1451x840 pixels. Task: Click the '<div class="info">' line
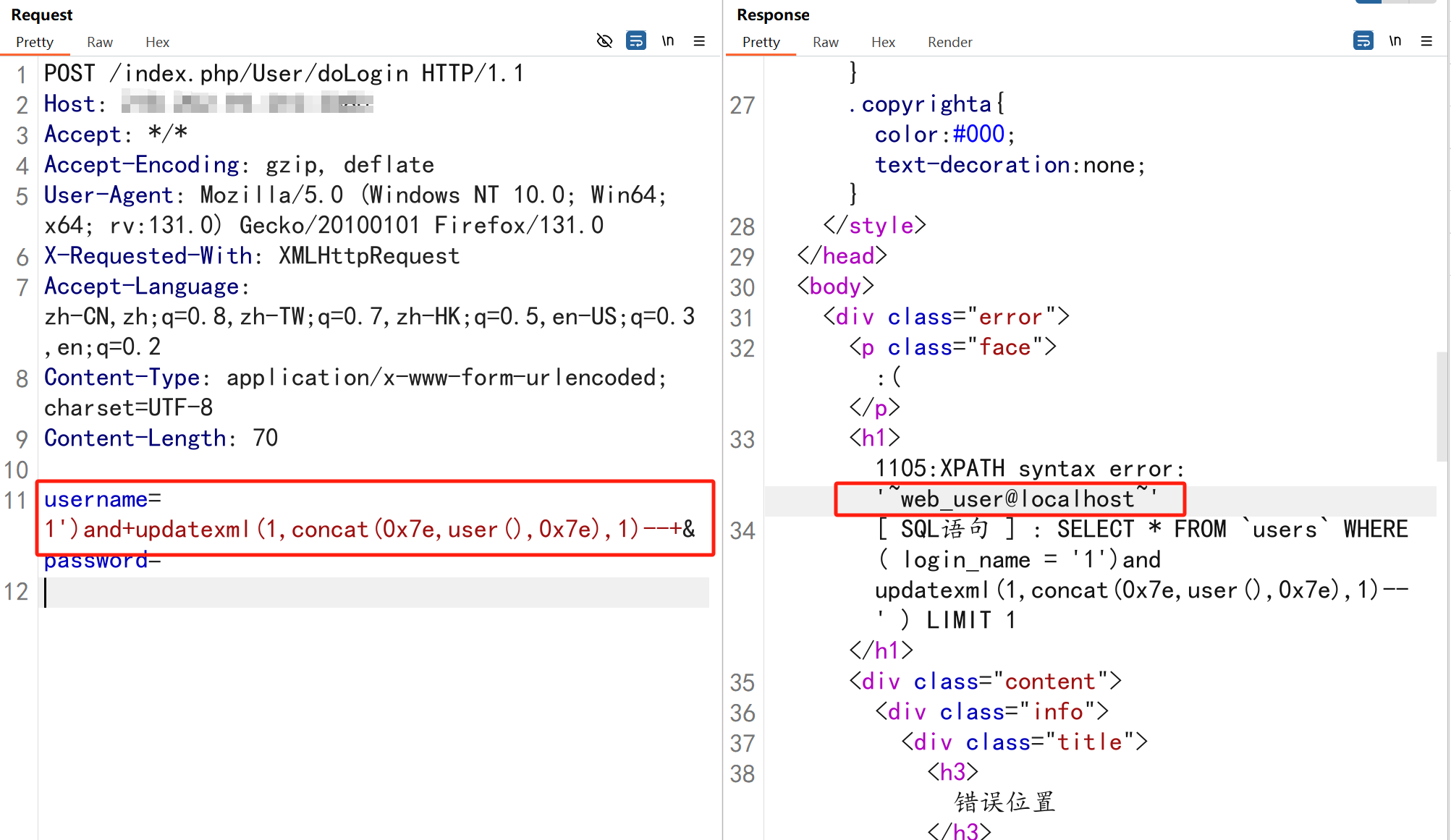coord(991,712)
